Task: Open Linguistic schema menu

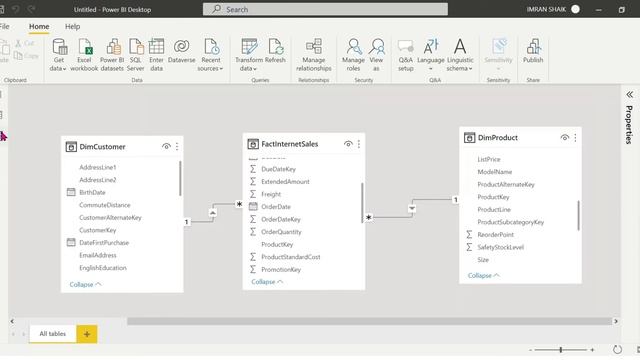Action: coord(460,55)
